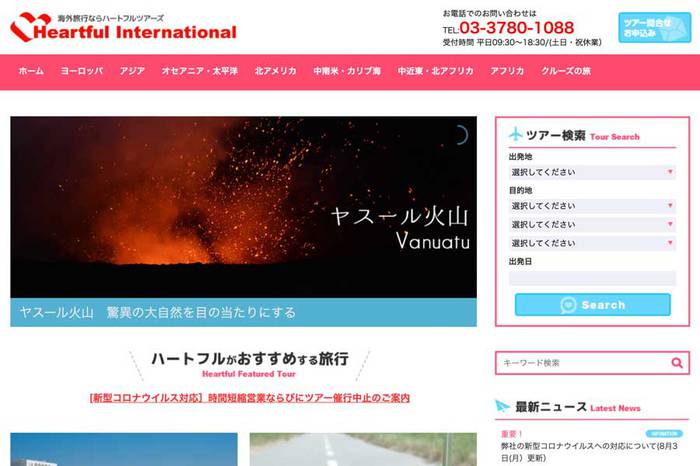The image size is (700, 466).
Task: Open the ホーム menu item
Action: point(31,71)
